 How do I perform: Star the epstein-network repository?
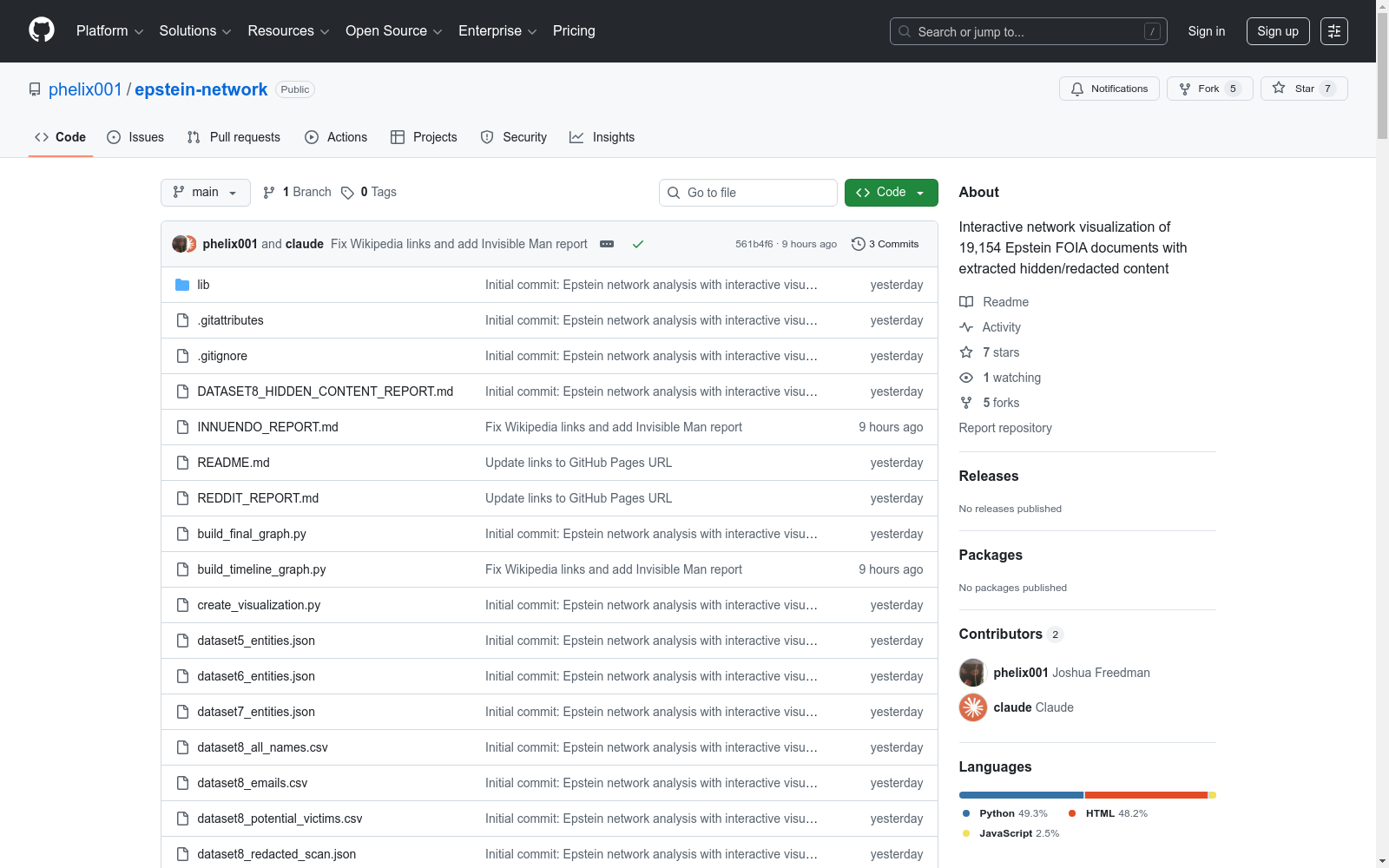[1304, 89]
